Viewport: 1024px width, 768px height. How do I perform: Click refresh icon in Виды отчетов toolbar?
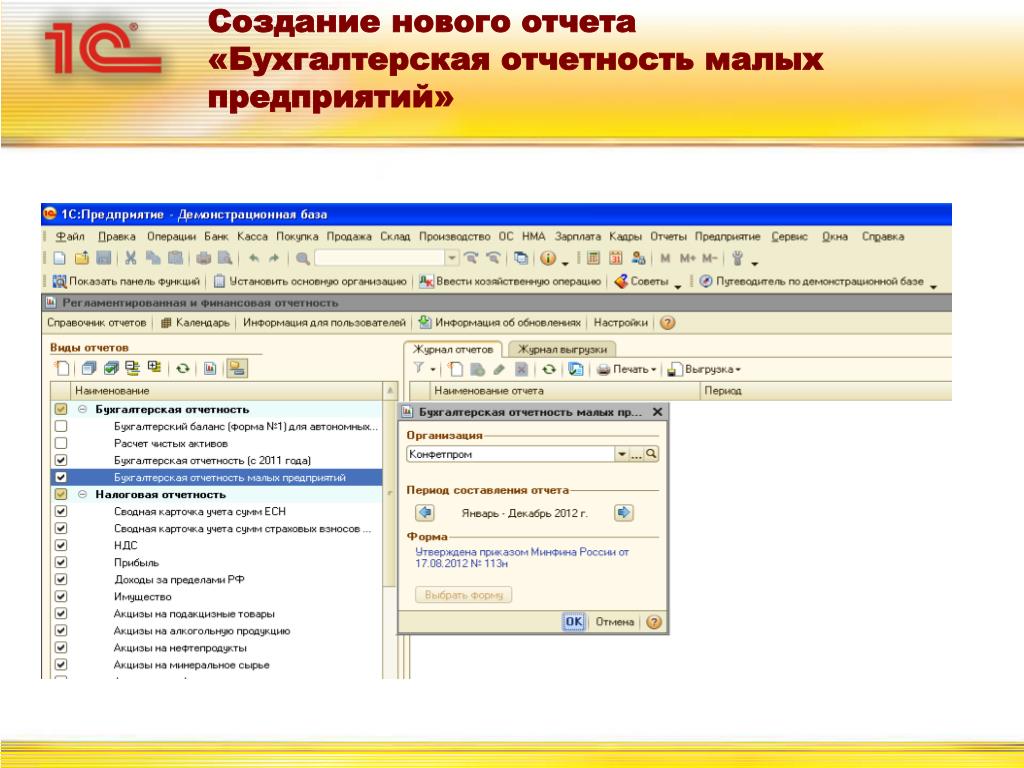tap(183, 368)
